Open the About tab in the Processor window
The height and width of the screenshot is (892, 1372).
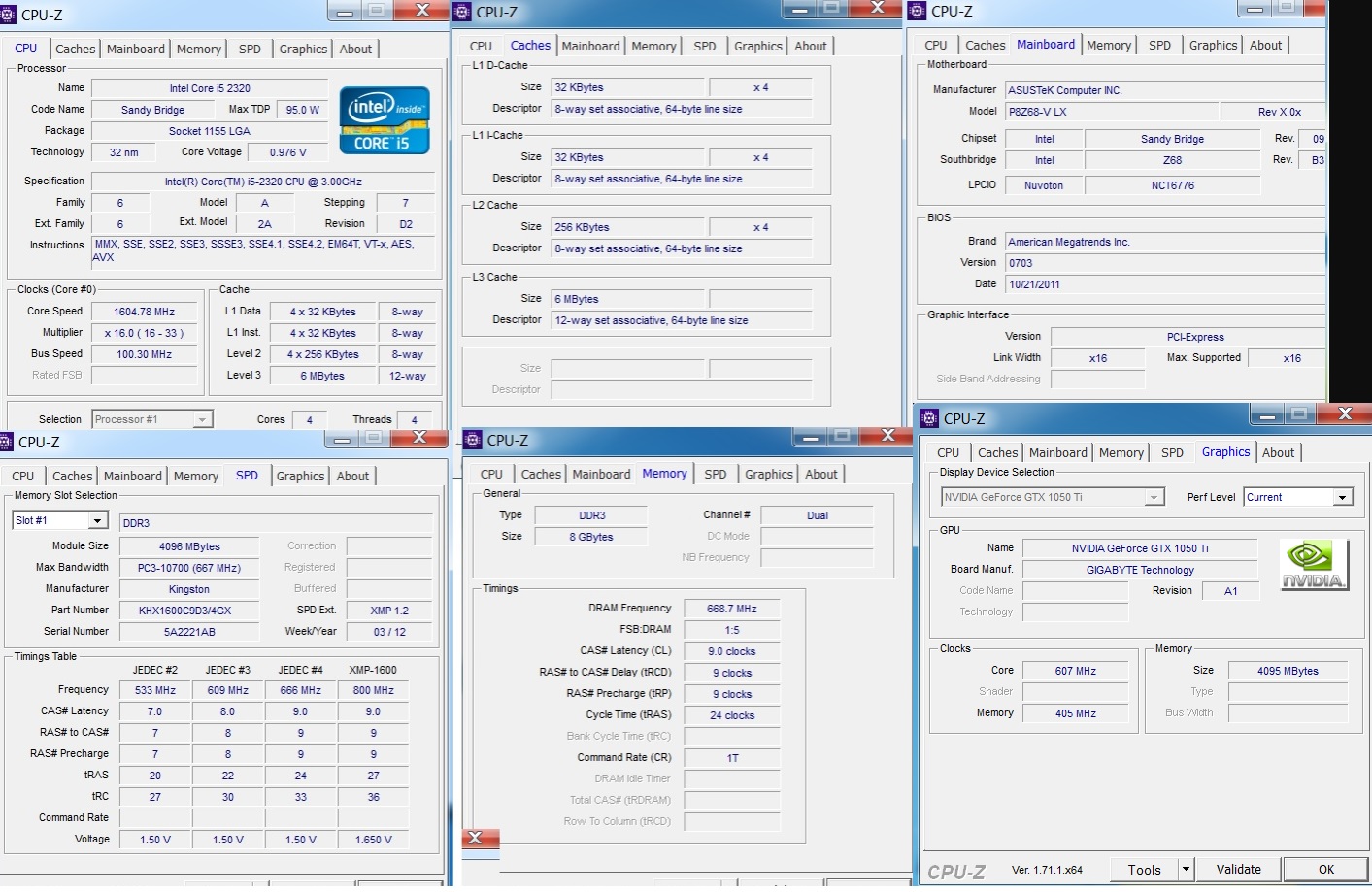click(x=355, y=50)
